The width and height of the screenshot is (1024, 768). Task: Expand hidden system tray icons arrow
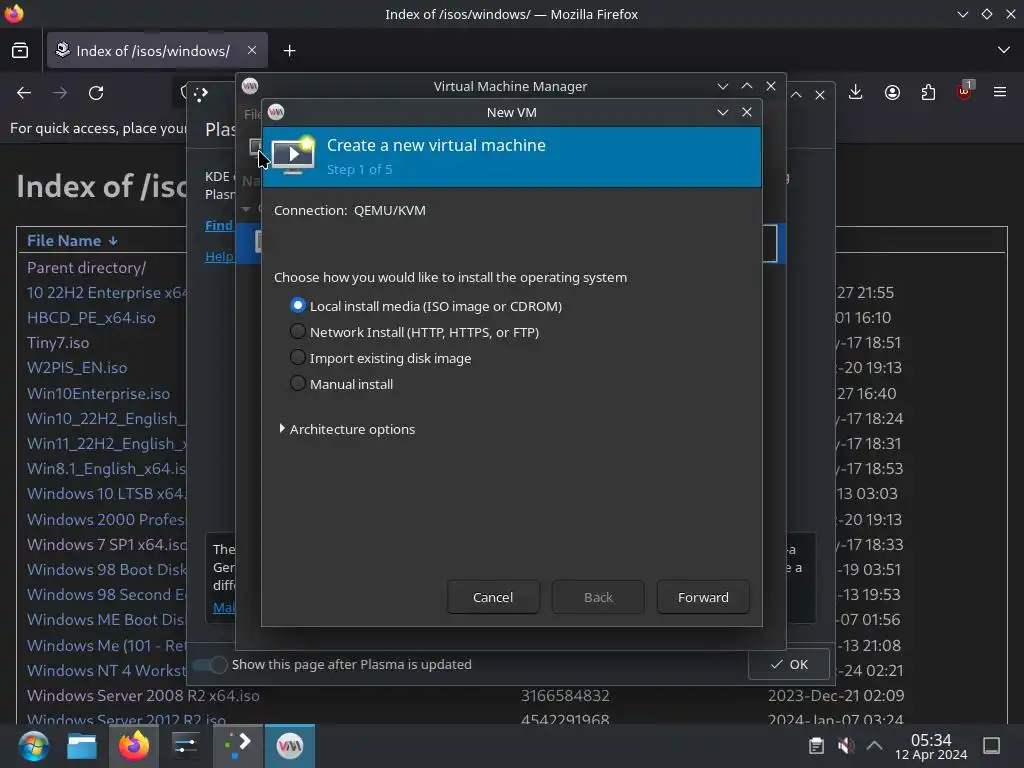pyautogui.click(x=874, y=746)
